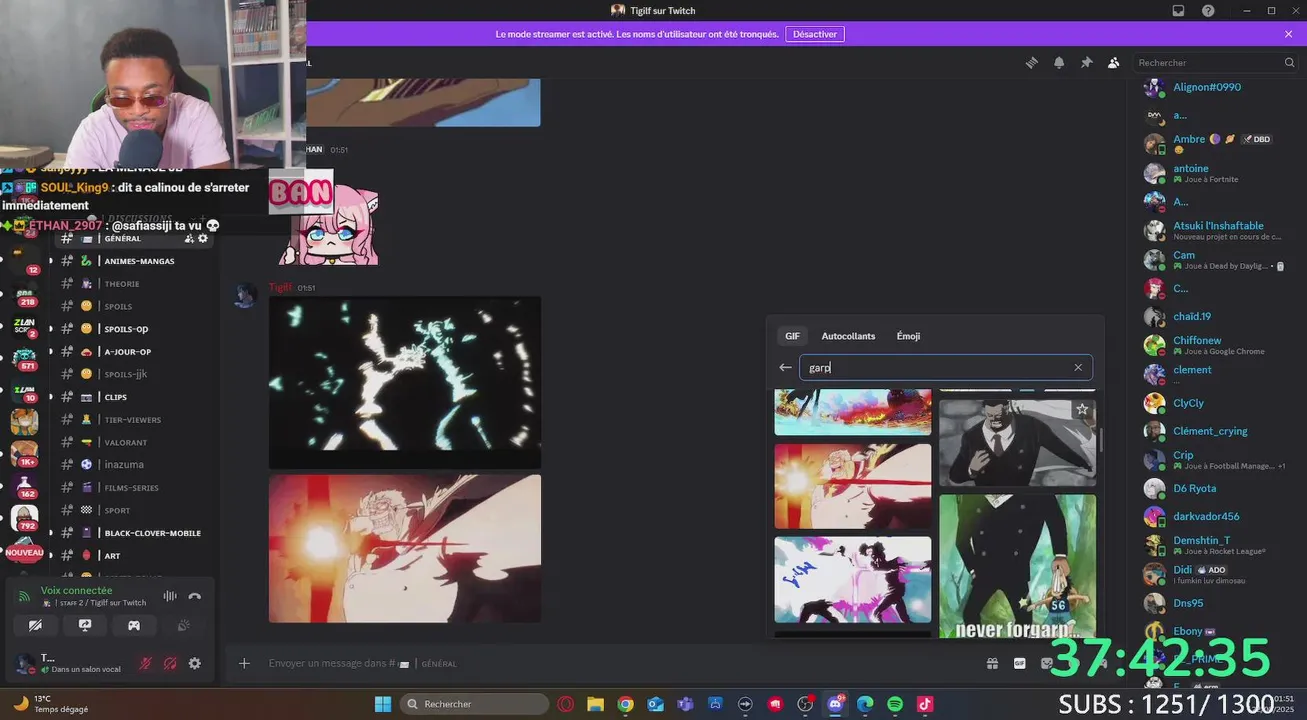1307x720 pixels.
Task: Open the Windows Start button
Action: (x=383, y=704)
